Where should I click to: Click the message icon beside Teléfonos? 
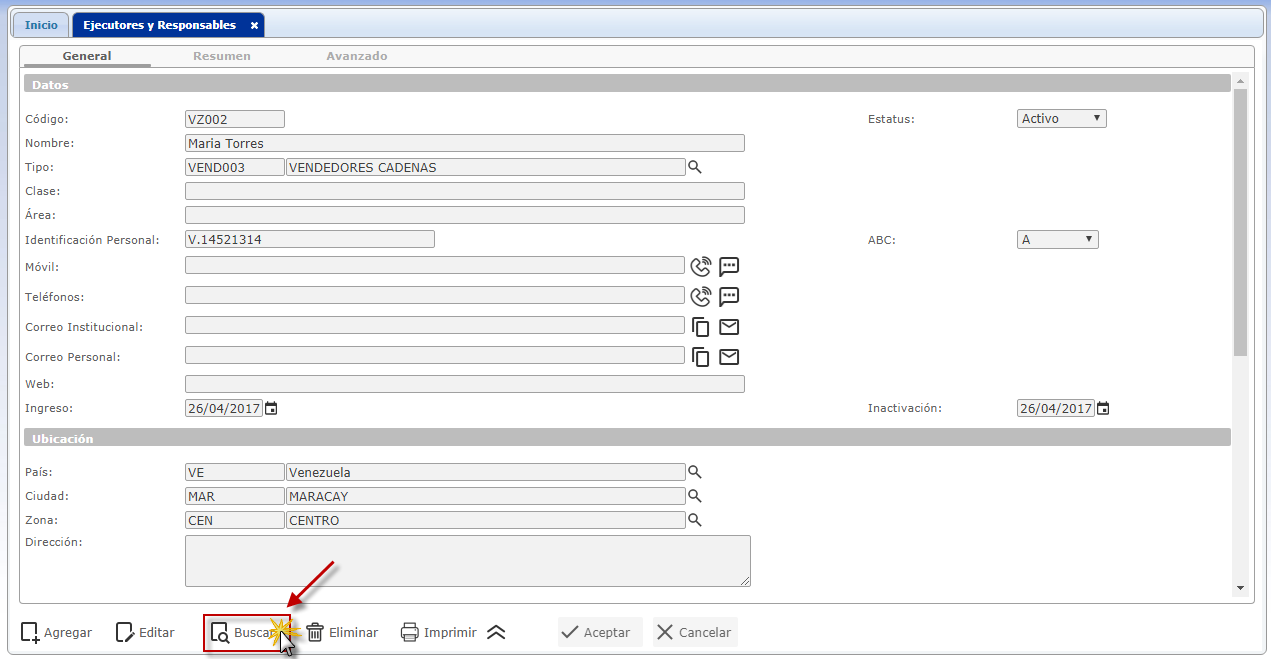coord(729,296)
